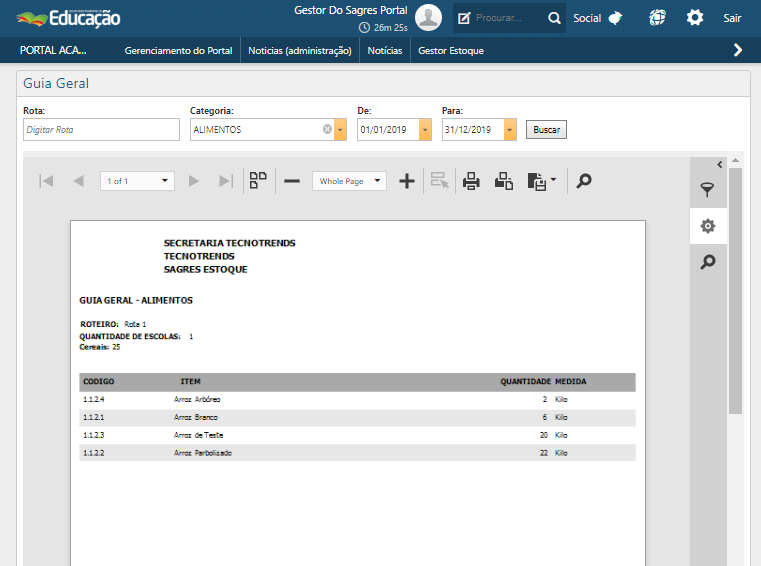Open the 'De' date picker dropdown
Viewport: 761px width, 566px height.
(425, 130)
